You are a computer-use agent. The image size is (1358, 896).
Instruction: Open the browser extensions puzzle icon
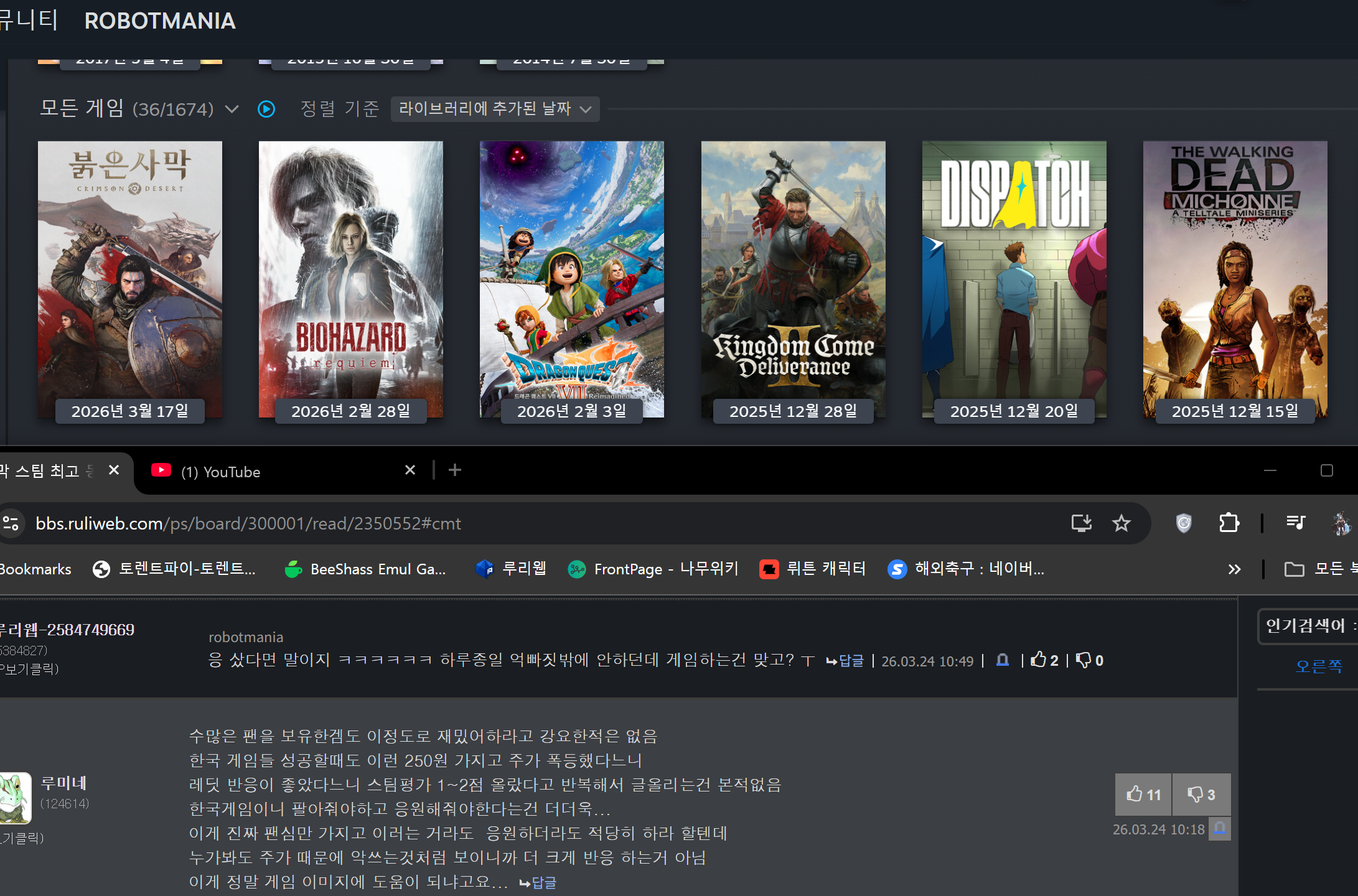[1229, 523]
